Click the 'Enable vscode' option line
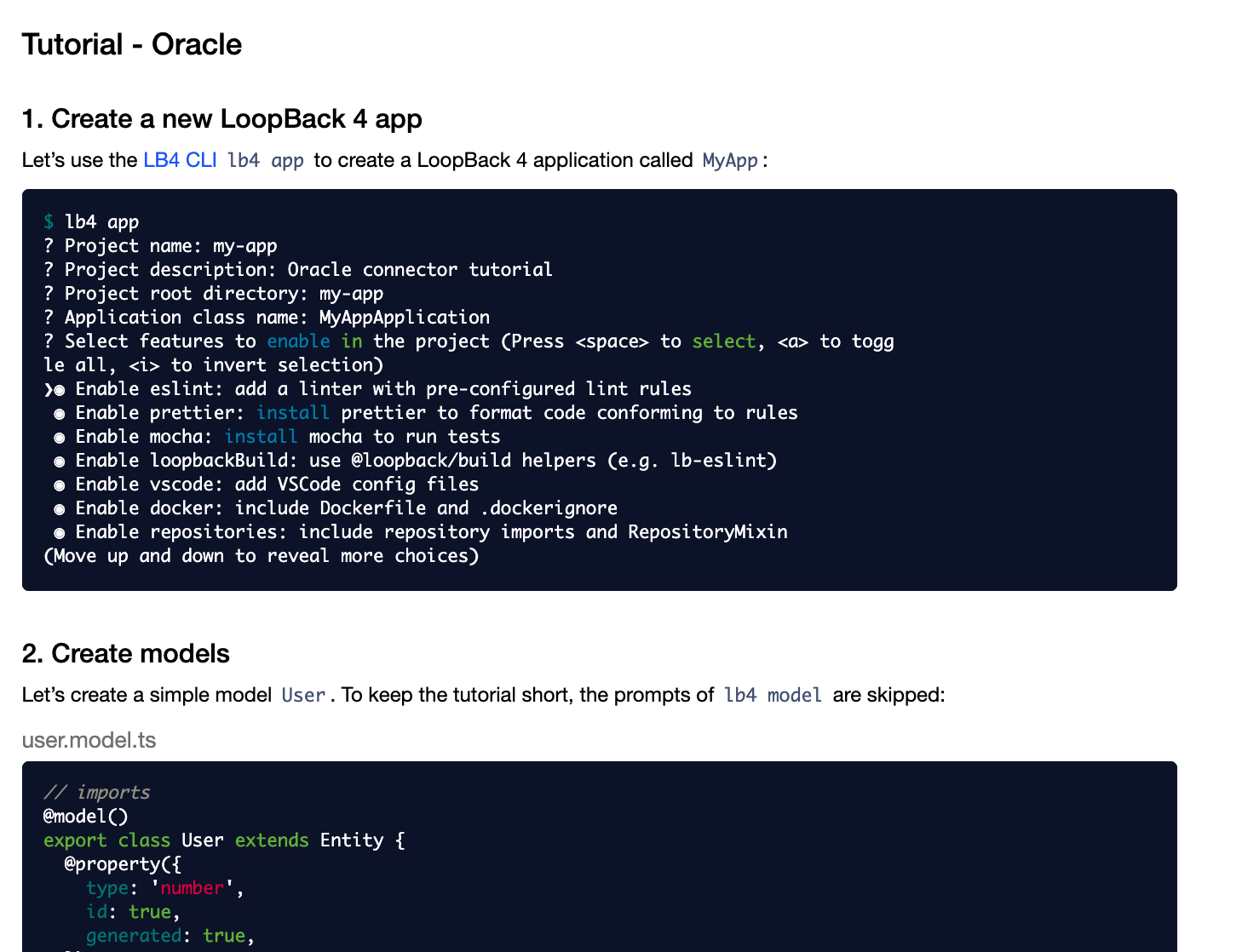1242x952 pixels. 266,485
